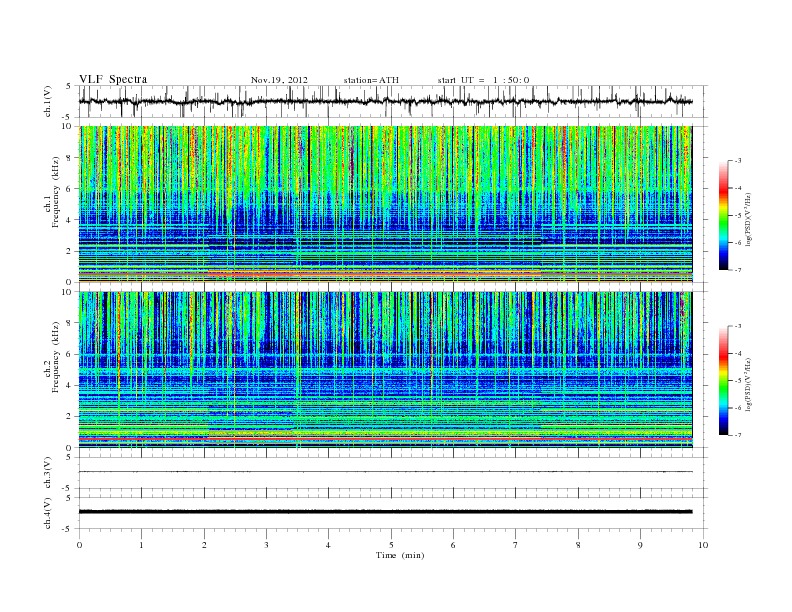
Task: Select the "ch.3(V)" axis label
Action: 48,473
